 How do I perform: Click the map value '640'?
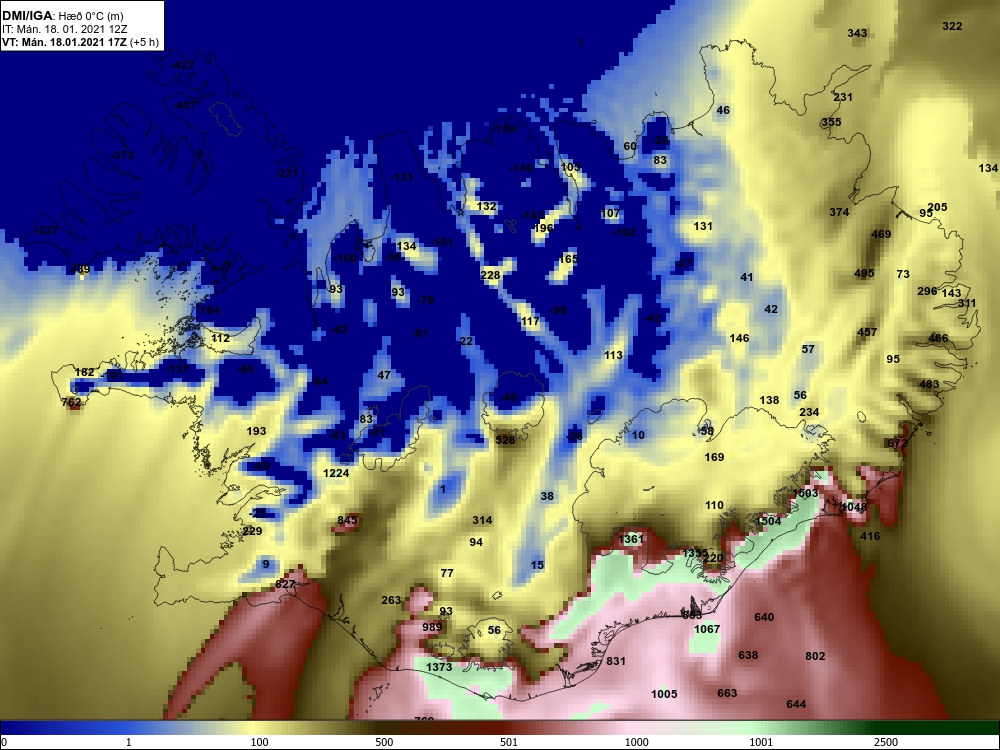coord(764,617)
